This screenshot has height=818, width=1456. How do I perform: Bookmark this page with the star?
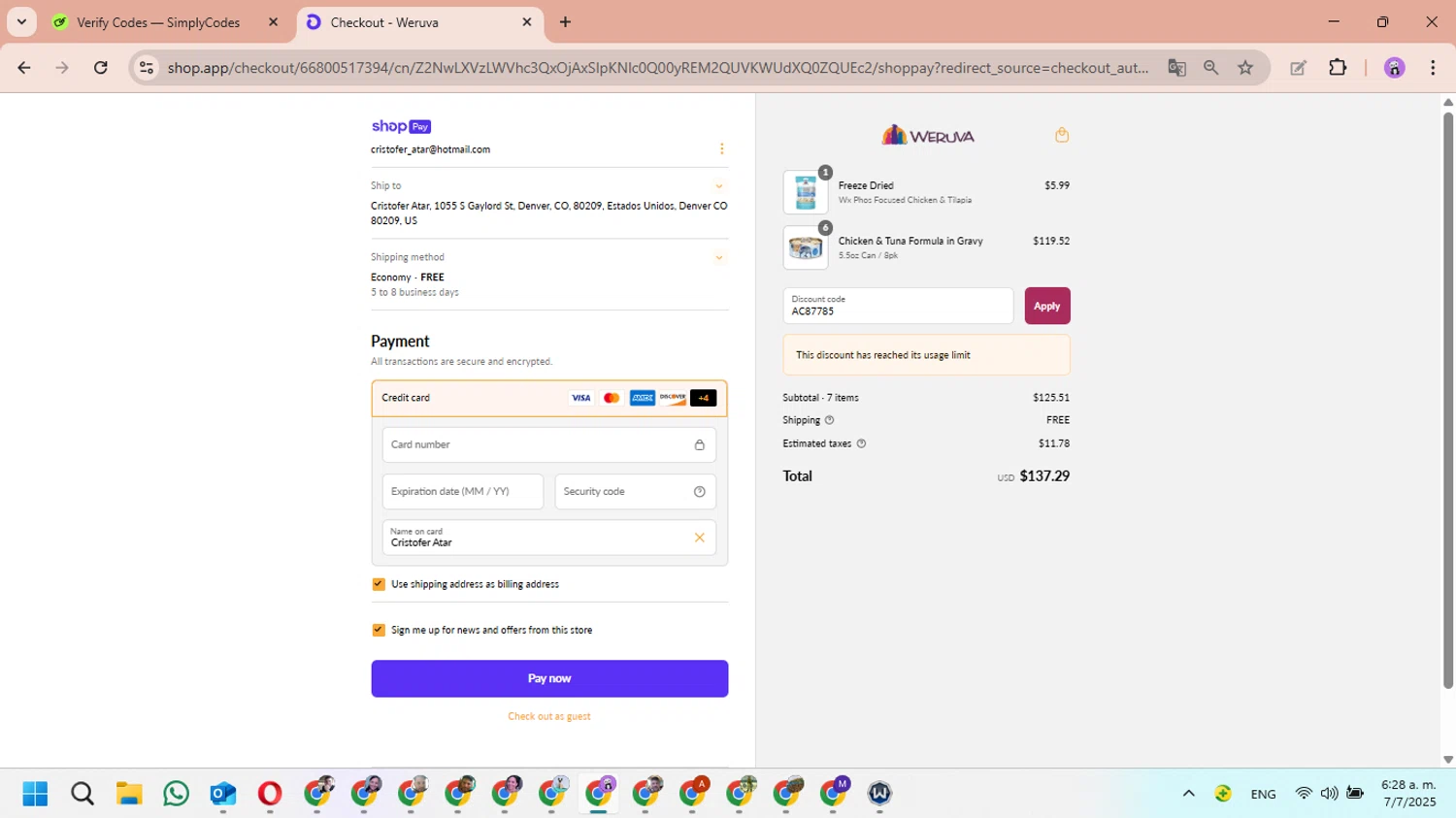point(1245,67)
